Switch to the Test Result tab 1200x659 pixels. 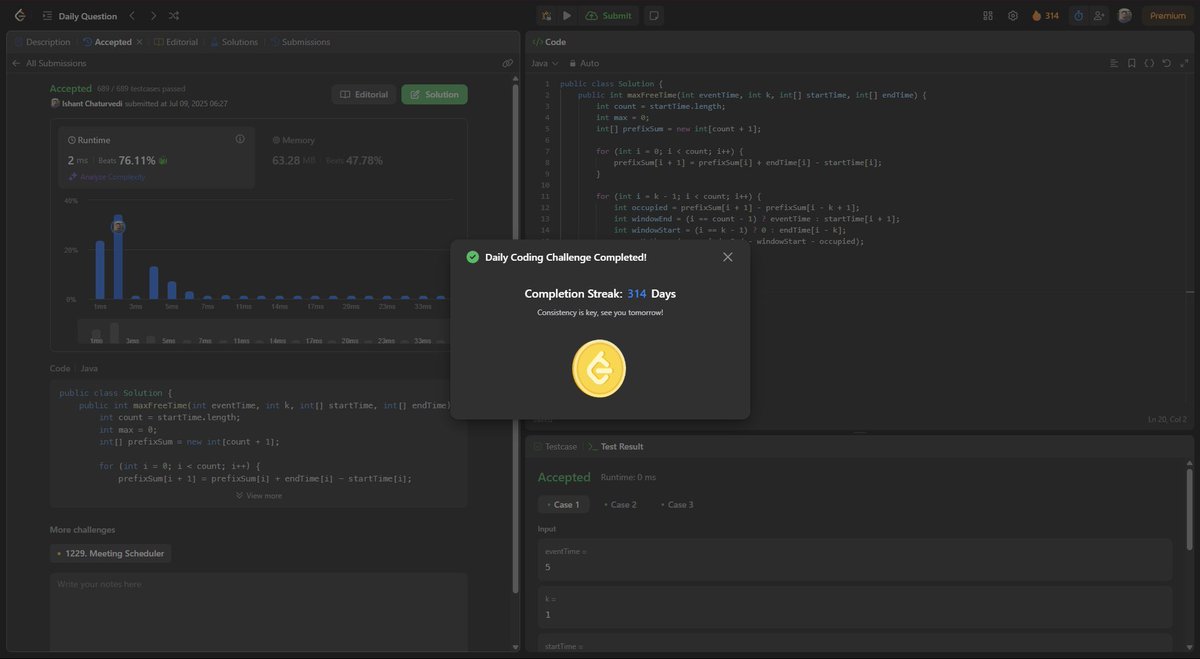tap(616, 446)
